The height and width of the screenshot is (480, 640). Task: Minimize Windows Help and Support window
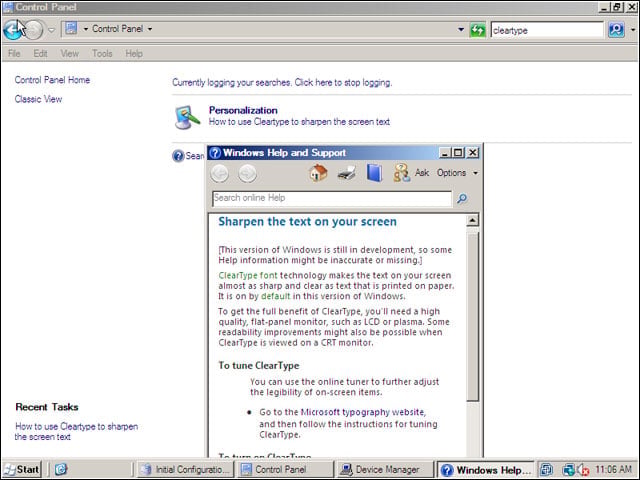pyautogui.click(x=445, y=153)
